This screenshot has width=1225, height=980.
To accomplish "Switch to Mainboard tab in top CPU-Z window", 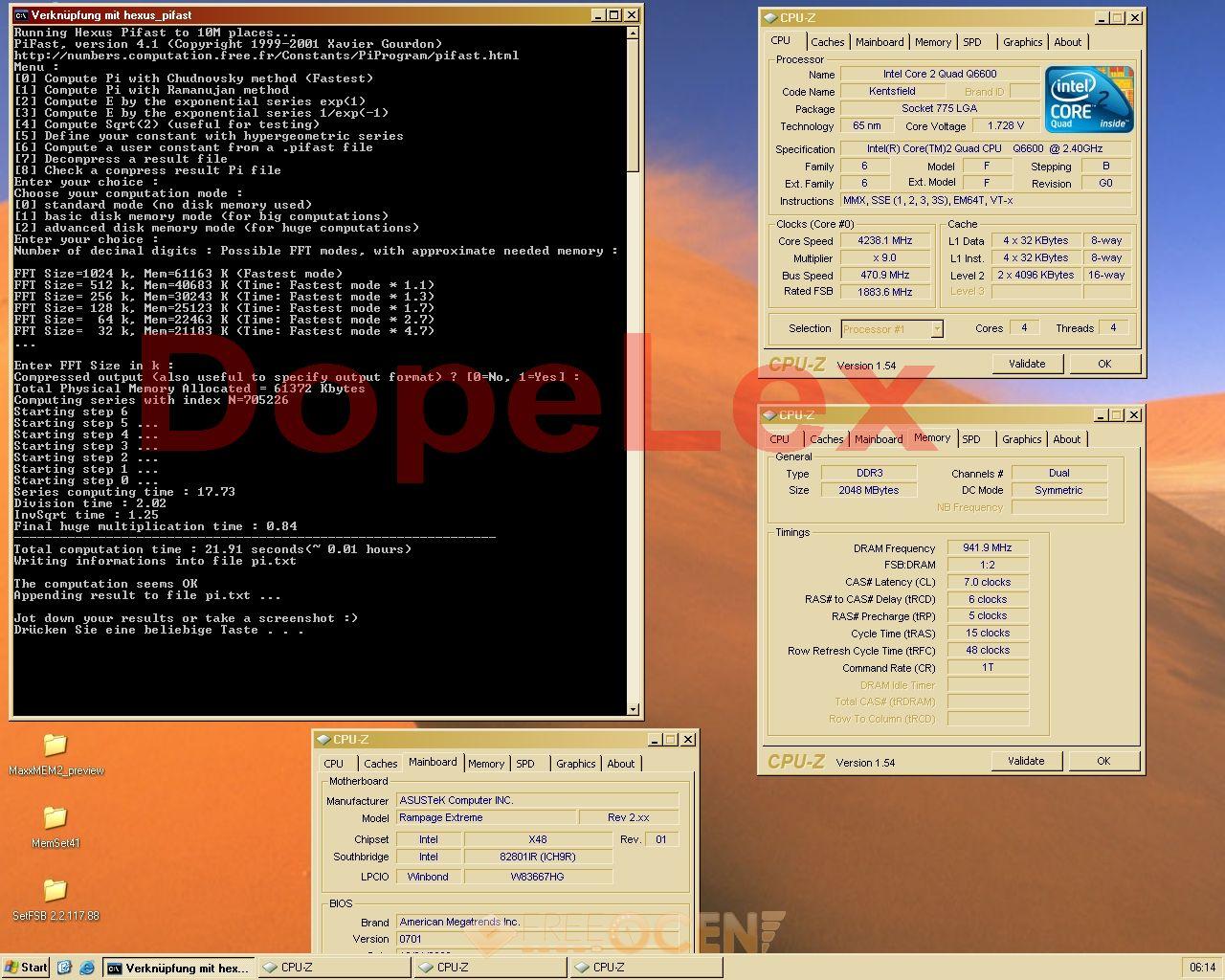I will pyautogui.click(x=880, y=42).
